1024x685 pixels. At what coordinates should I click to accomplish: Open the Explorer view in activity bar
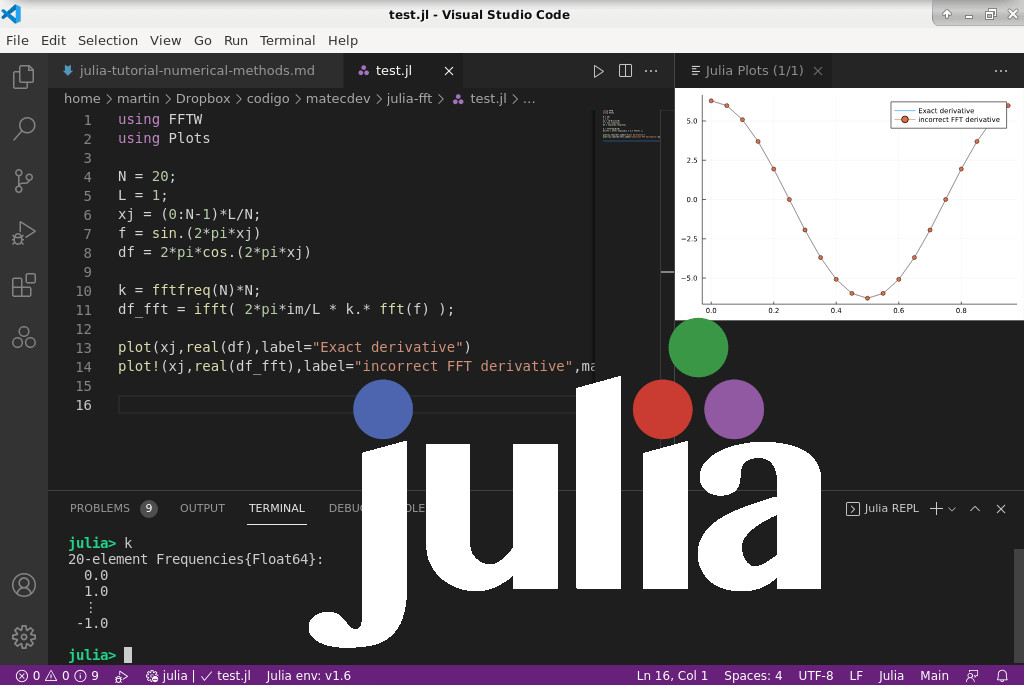[24, 77]
